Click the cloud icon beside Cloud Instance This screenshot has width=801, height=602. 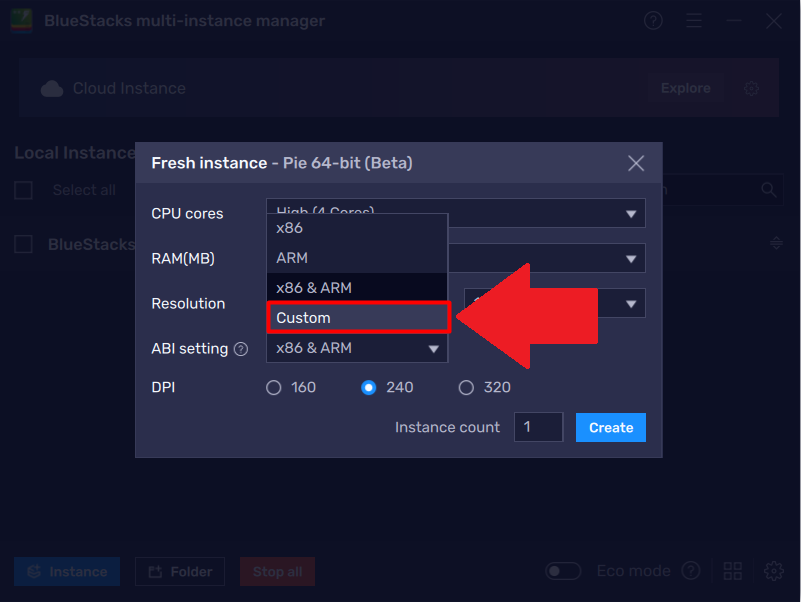pyautogui.click(x=52, y=88)
